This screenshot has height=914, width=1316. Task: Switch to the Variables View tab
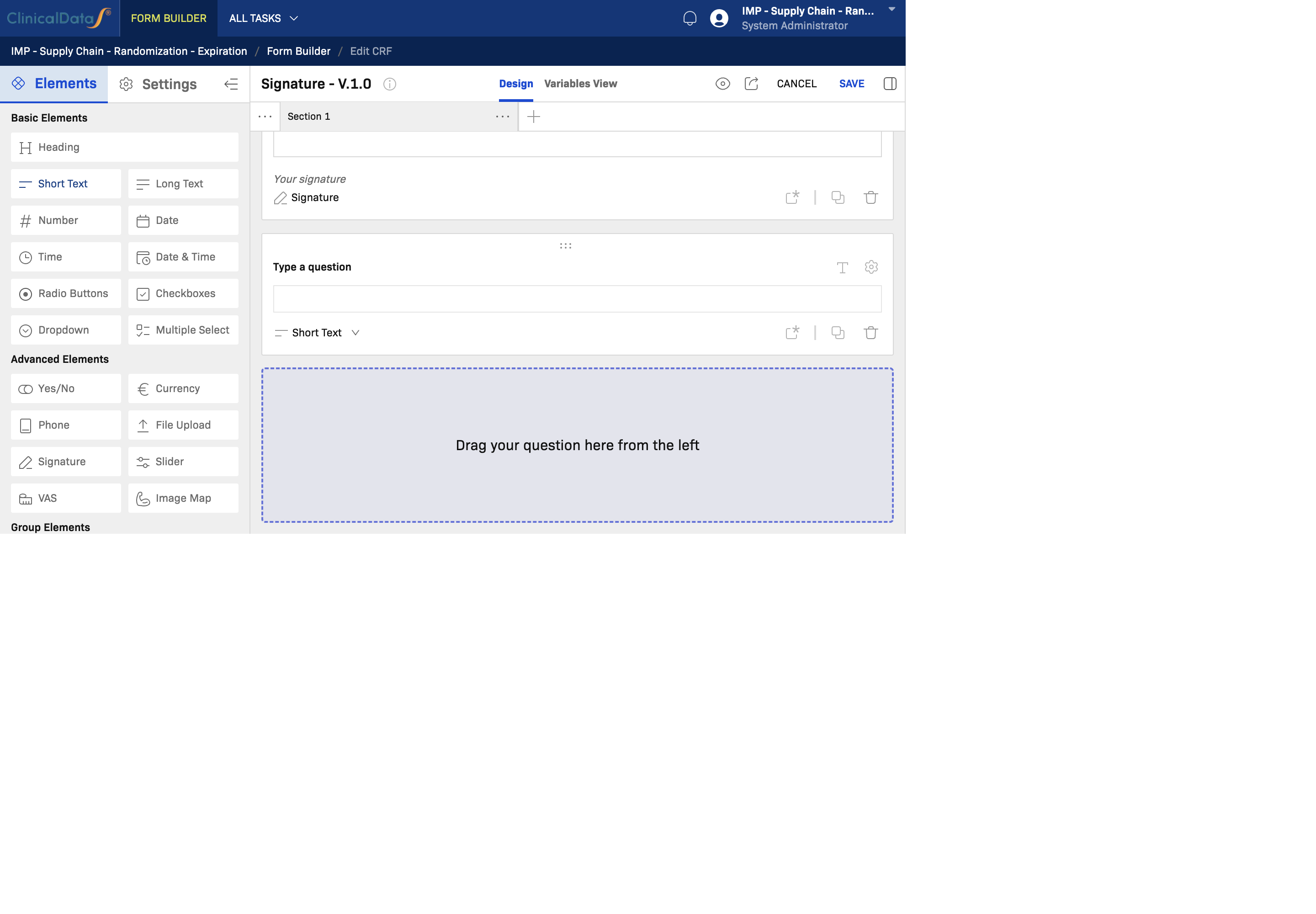580,84
